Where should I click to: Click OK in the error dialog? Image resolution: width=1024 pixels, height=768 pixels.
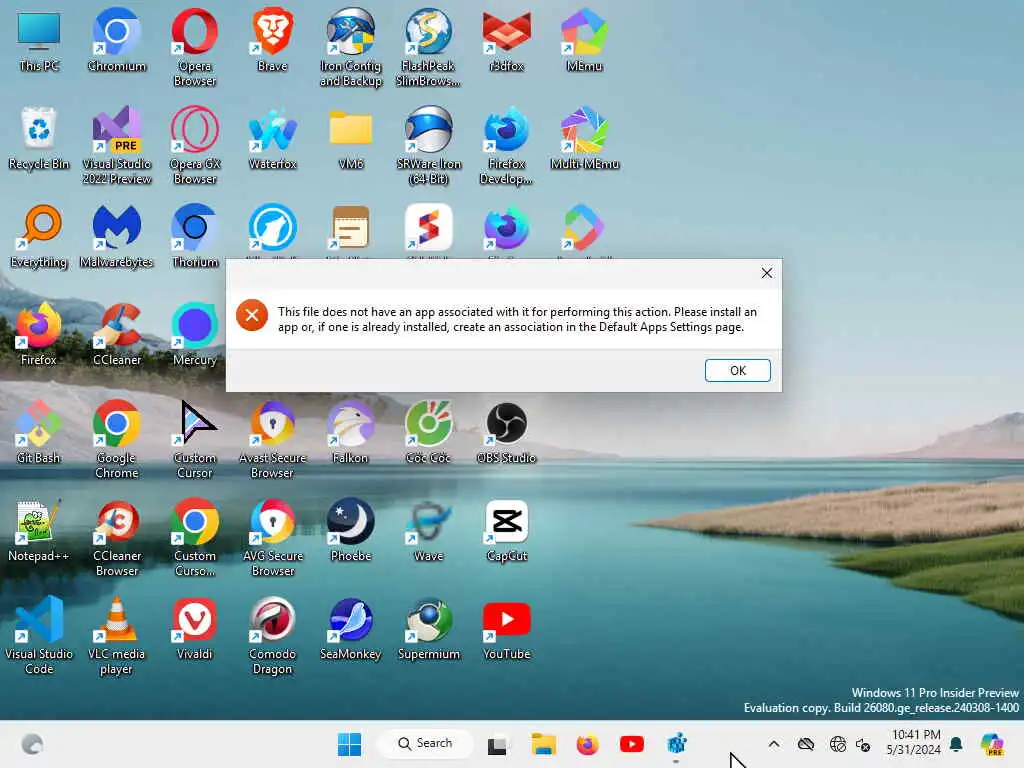tap(737, 370)
